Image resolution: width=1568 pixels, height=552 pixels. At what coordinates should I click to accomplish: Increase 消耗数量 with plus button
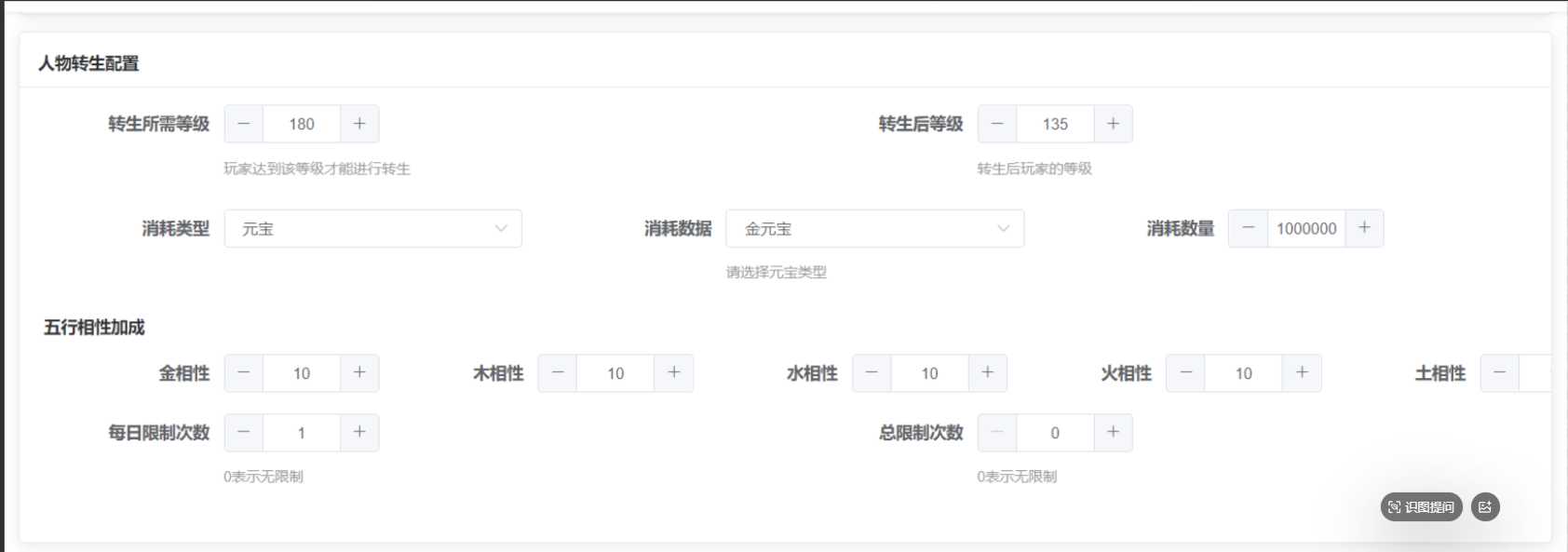pyautogui.click(x=1364, y=228)
